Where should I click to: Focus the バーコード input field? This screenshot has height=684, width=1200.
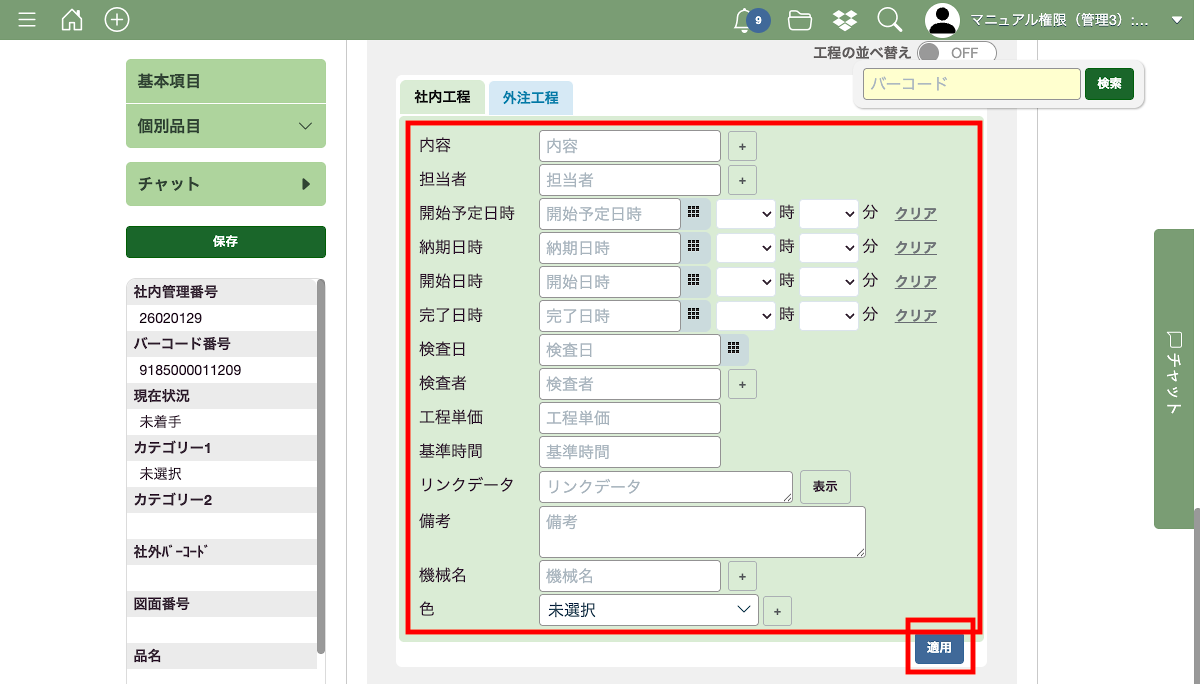click(971, 84)
